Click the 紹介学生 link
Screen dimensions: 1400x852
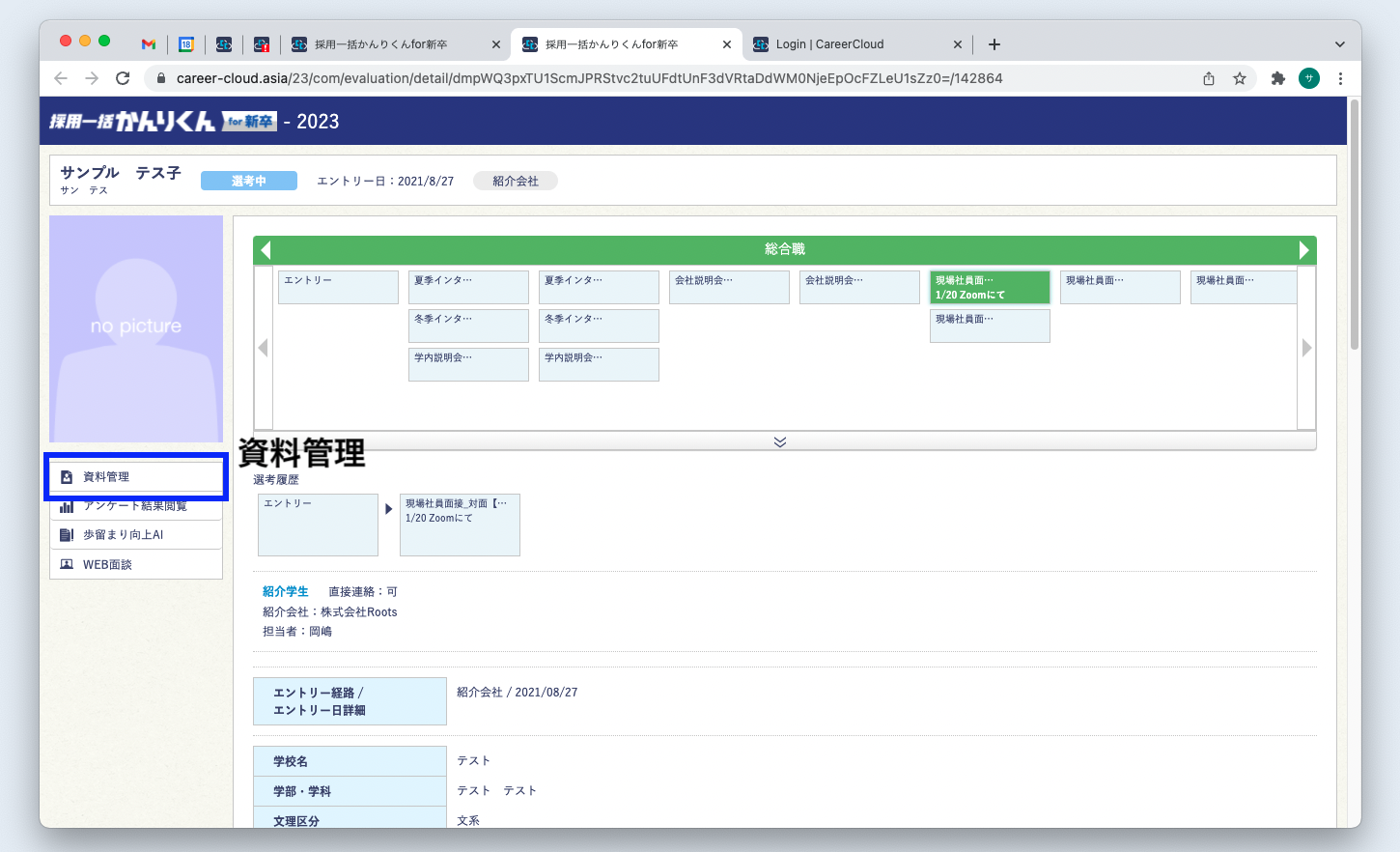coord(285,591)
